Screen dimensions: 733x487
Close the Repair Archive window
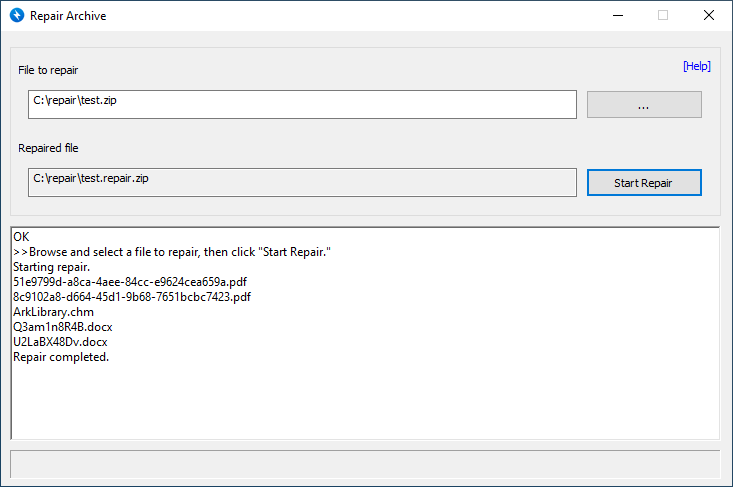click(x=708, y=16)
